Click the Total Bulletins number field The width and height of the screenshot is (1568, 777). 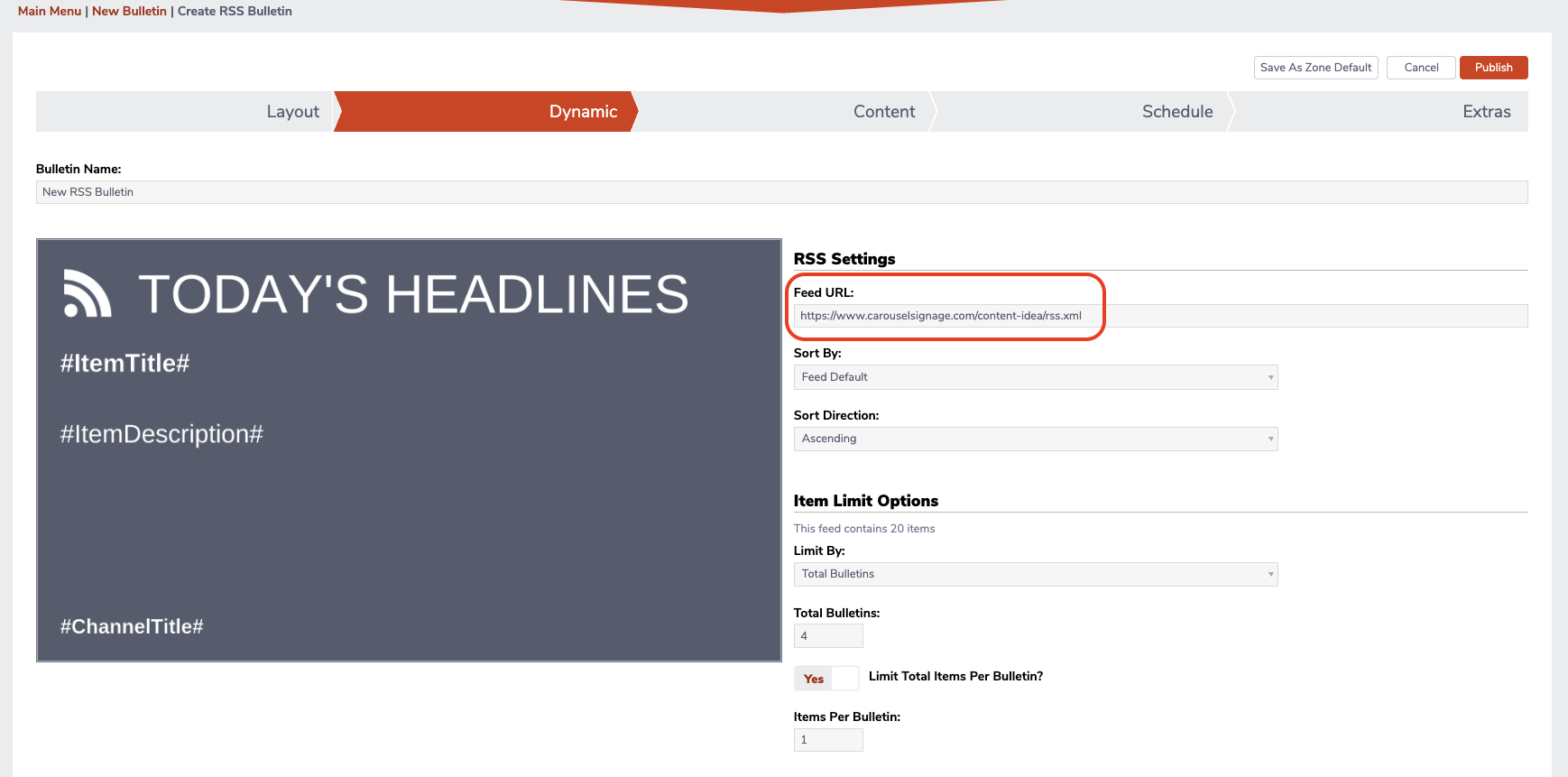[828, 636]
